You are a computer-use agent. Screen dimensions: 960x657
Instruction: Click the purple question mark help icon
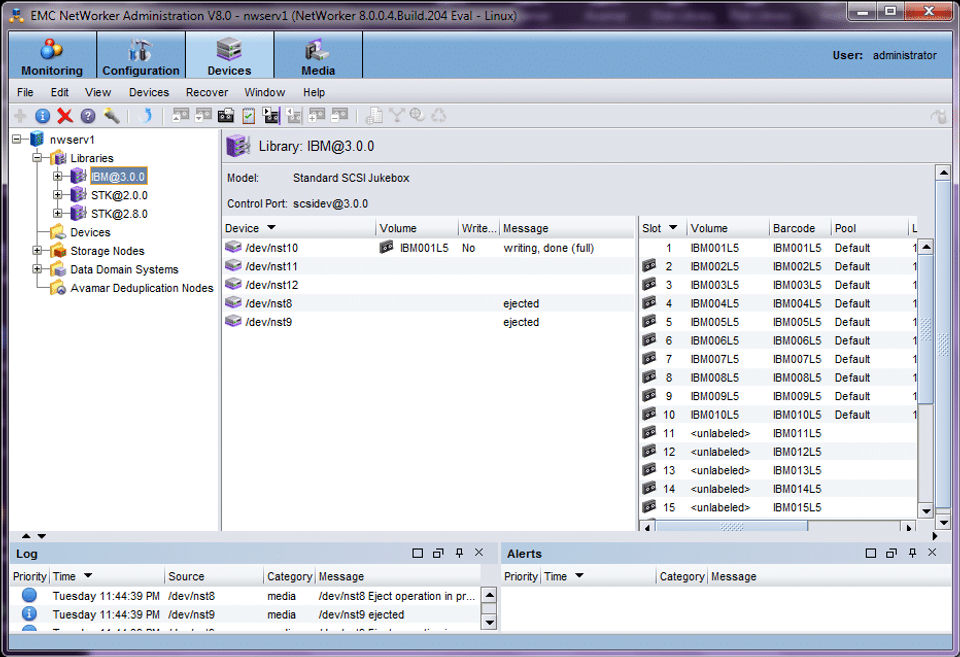pos(88,115)
